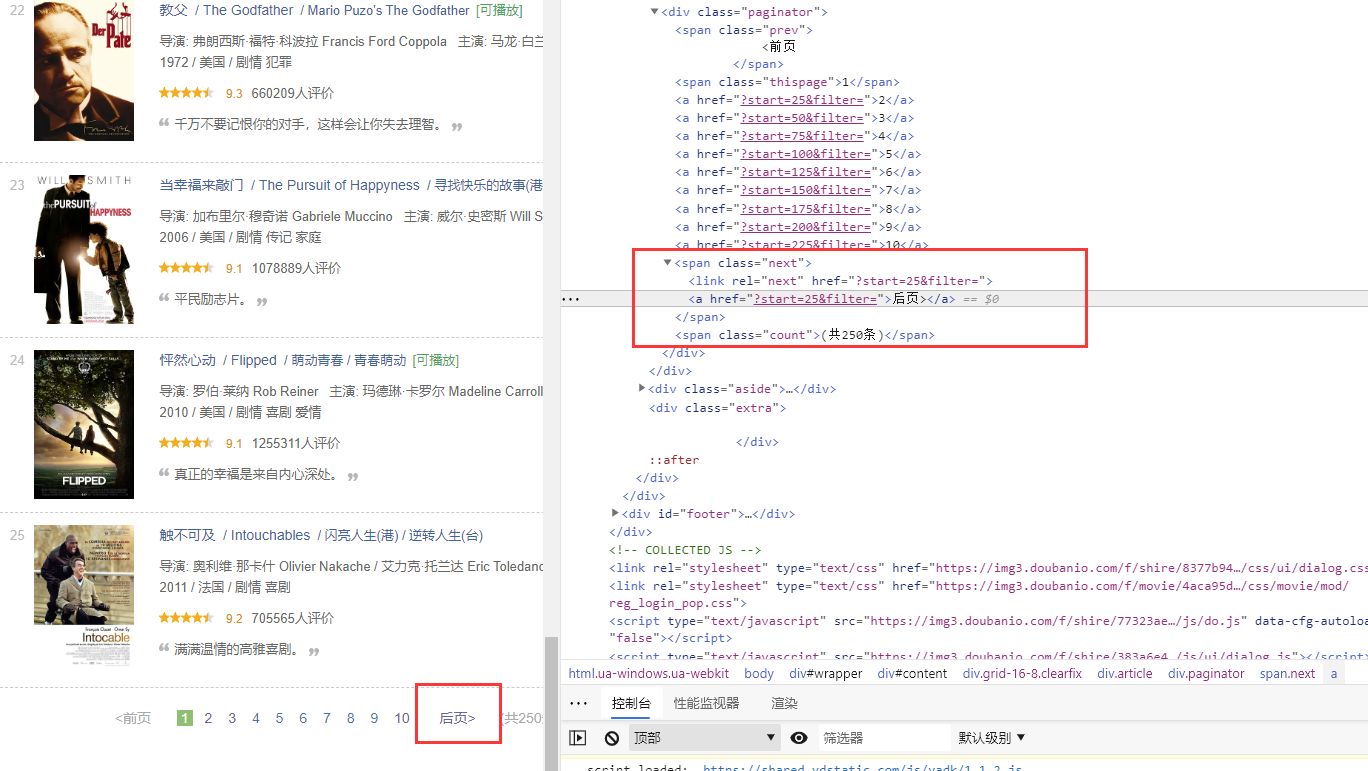Select div.grid-16-8.clearfix in the breadcrumb

(1022, 673)
